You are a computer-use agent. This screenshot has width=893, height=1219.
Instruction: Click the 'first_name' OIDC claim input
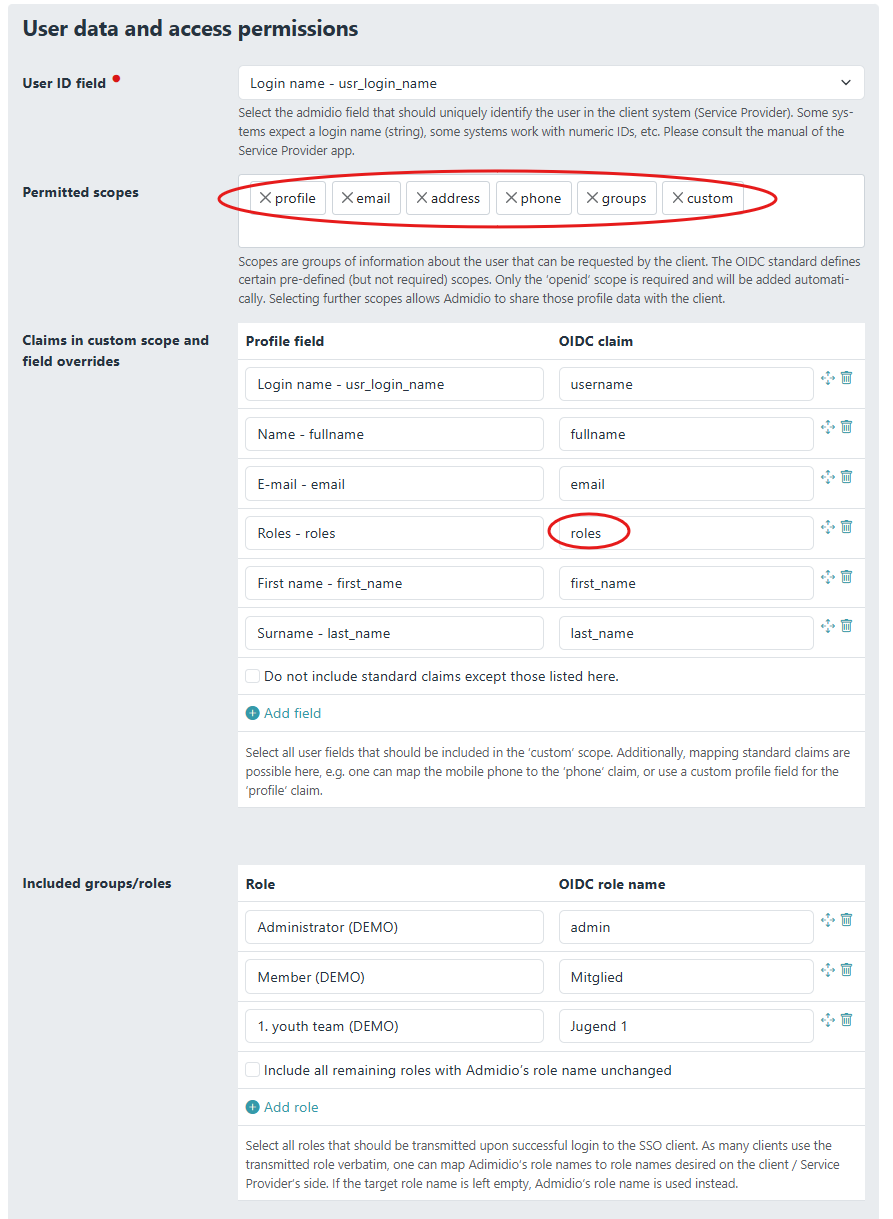coord(685,583)
